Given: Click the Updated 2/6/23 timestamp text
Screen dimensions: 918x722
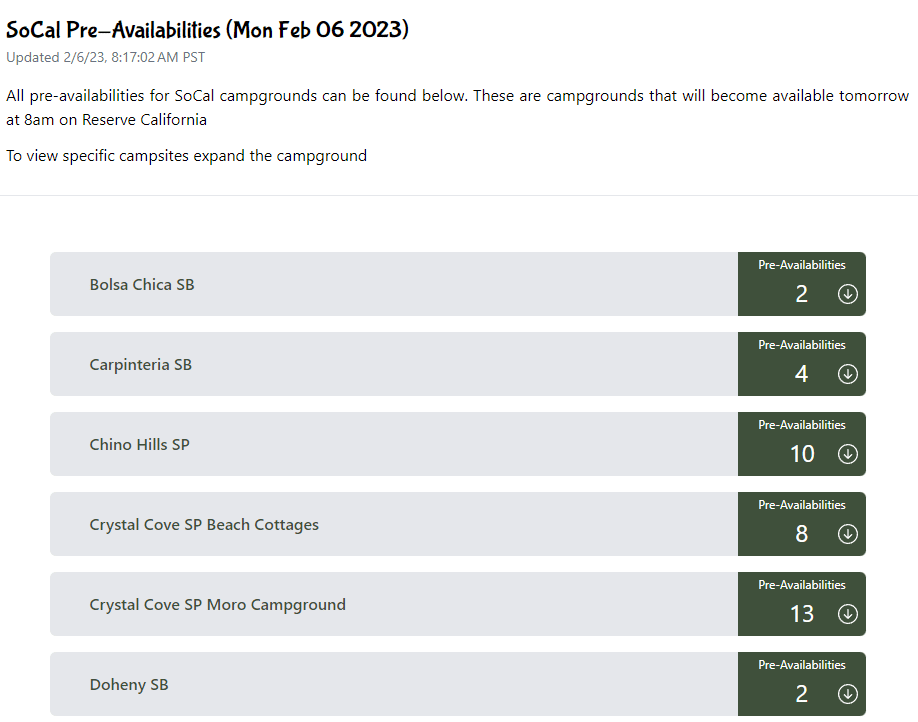Looking at the screenshot, I should pos(105,57).
